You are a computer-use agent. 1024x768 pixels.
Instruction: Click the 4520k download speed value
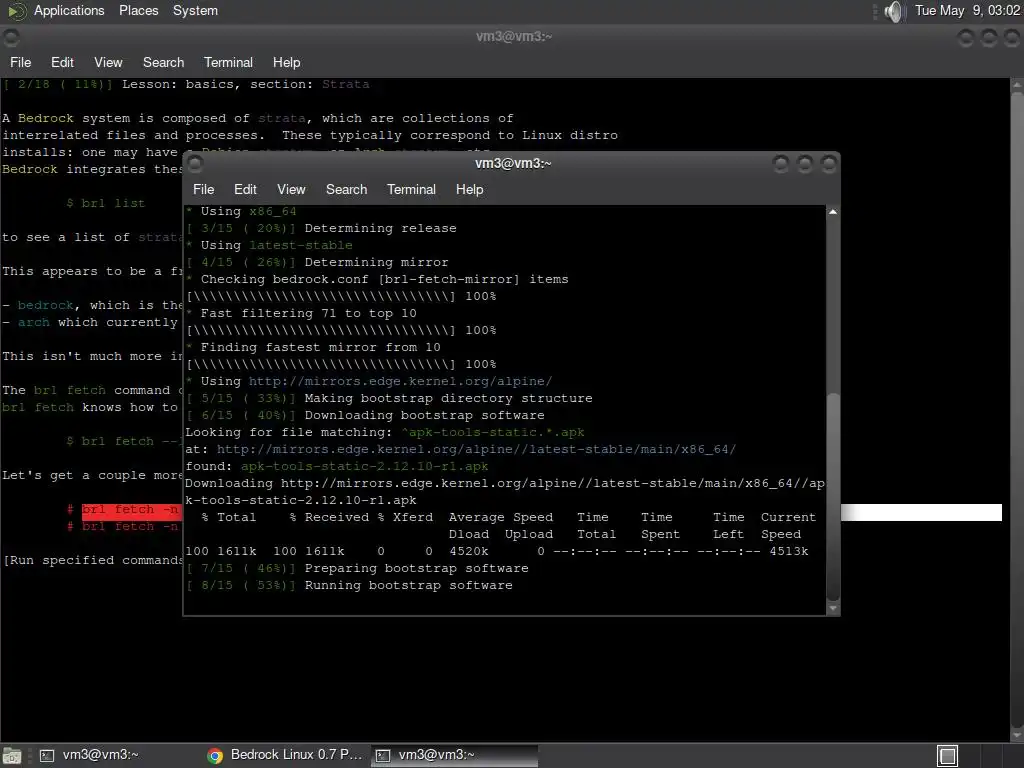click(x=468, y=551)
